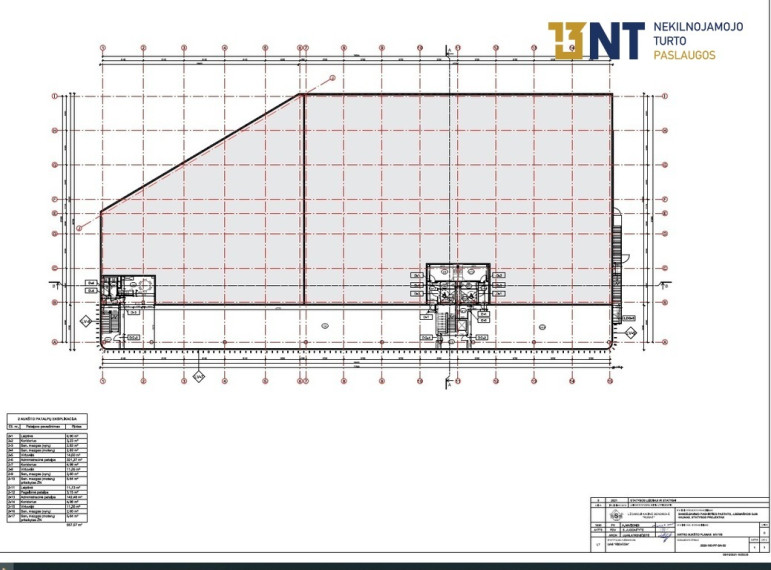
Task: Click the 2-1 Laiptinė table row
Action: click(47, 436)
